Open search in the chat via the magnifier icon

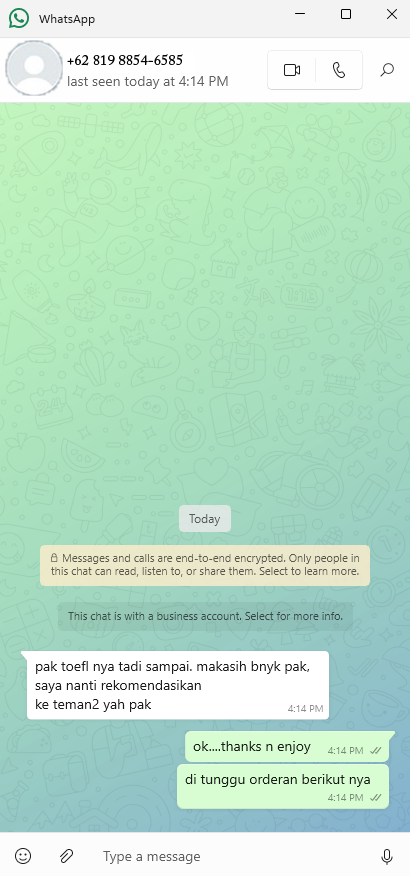tap(387, 70)
